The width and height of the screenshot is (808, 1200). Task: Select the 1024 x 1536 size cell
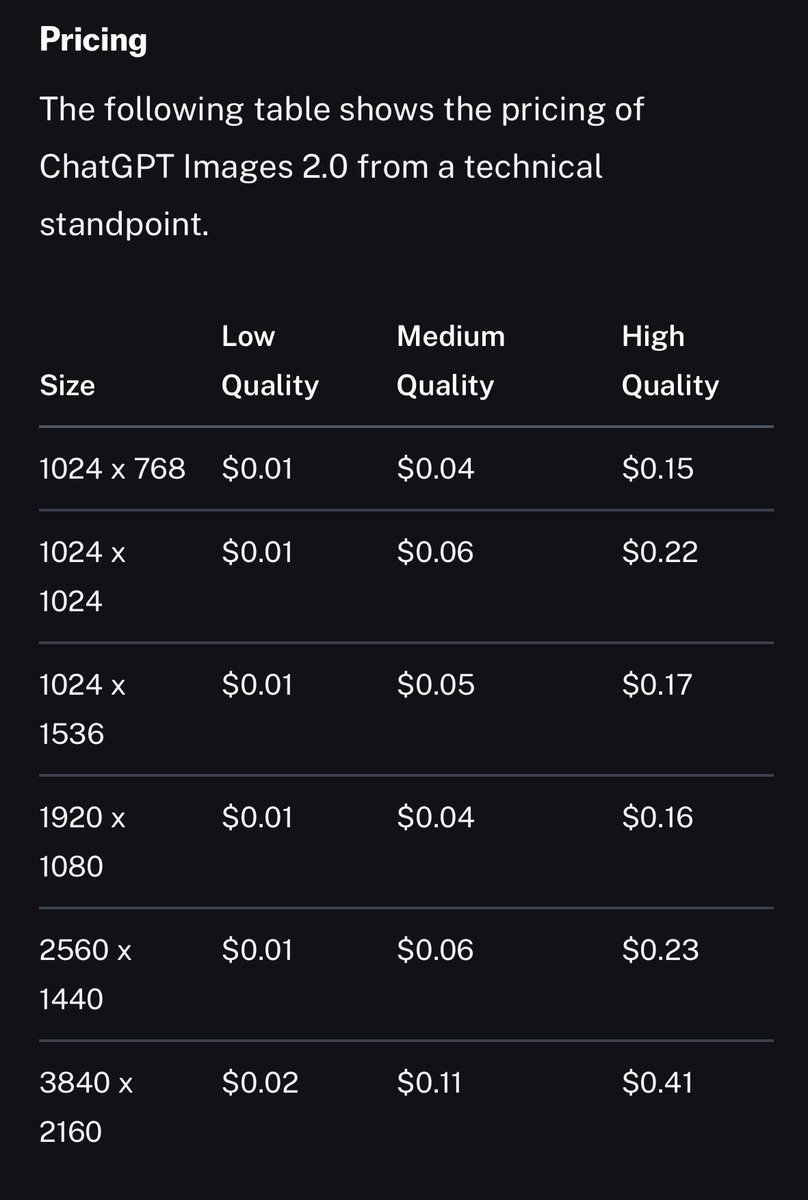(83, 709)
